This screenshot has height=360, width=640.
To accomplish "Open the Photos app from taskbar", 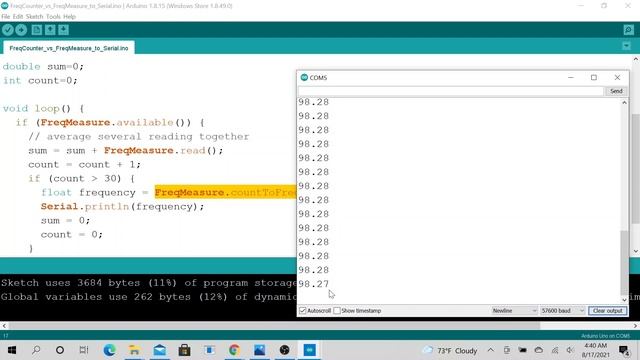I will coord(260,350).
